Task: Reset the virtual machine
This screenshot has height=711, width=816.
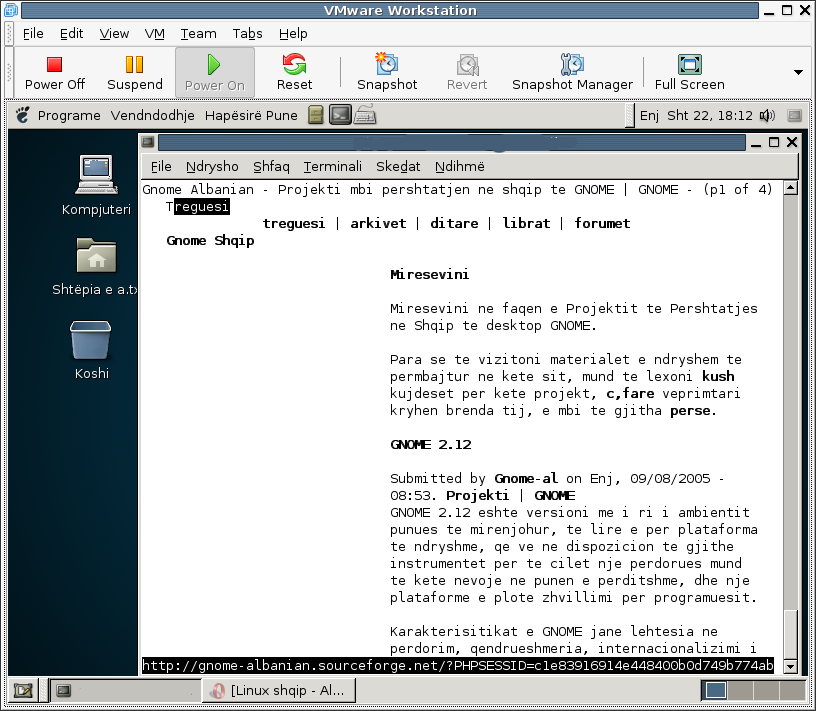Action: (x=295, y=72)
